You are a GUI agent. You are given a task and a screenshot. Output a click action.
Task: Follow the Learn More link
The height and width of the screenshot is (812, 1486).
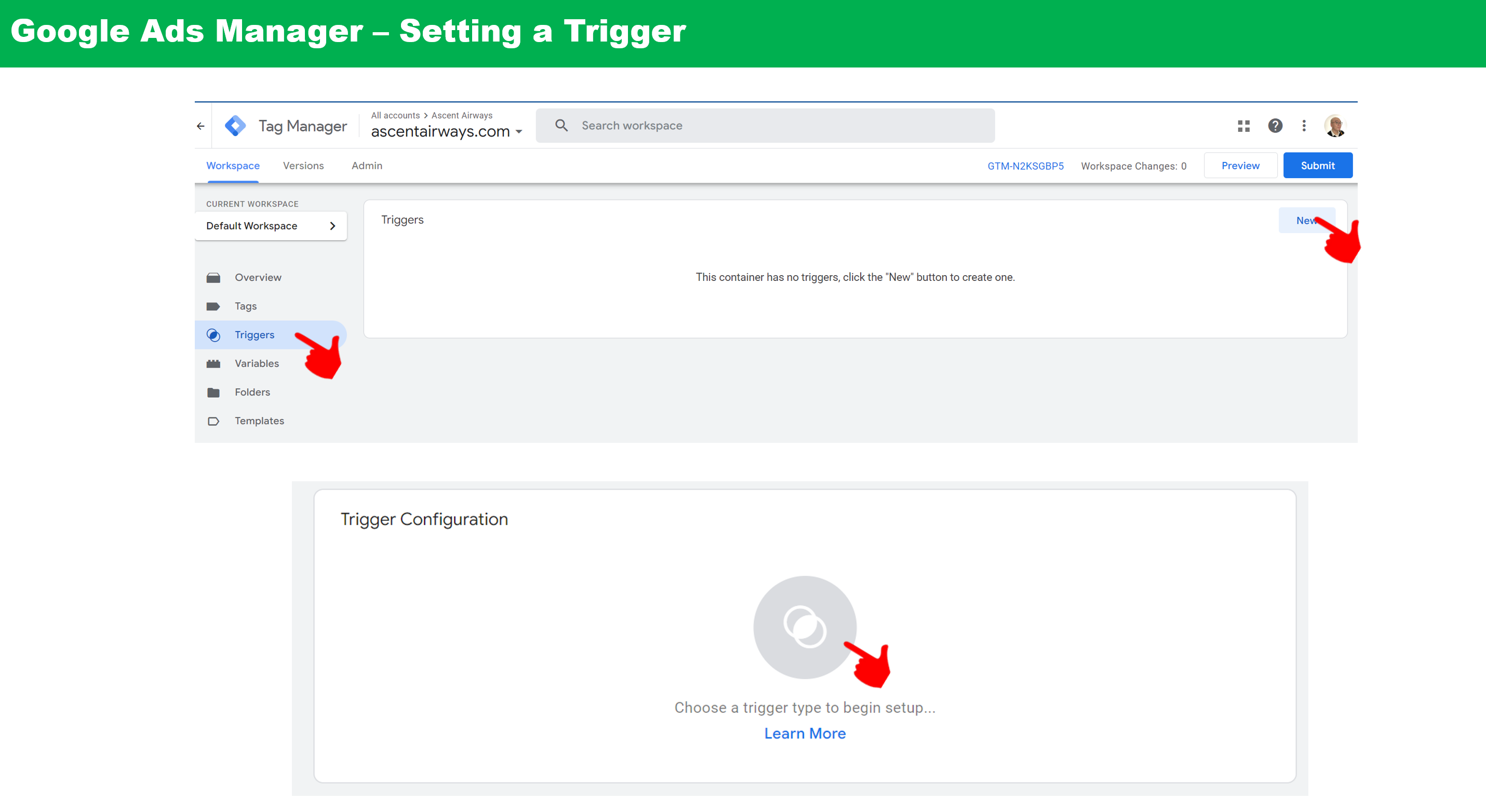tap(805, 734)
